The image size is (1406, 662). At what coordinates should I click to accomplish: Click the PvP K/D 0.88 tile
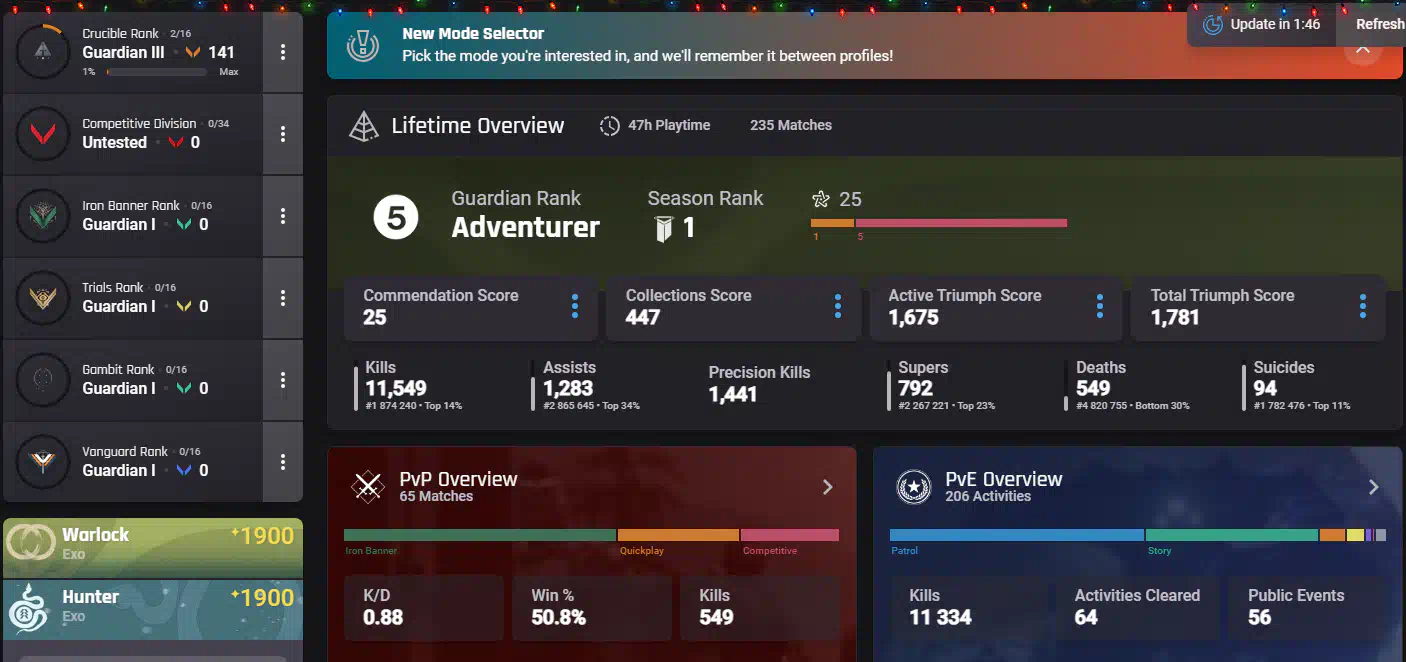pos(423,607)
